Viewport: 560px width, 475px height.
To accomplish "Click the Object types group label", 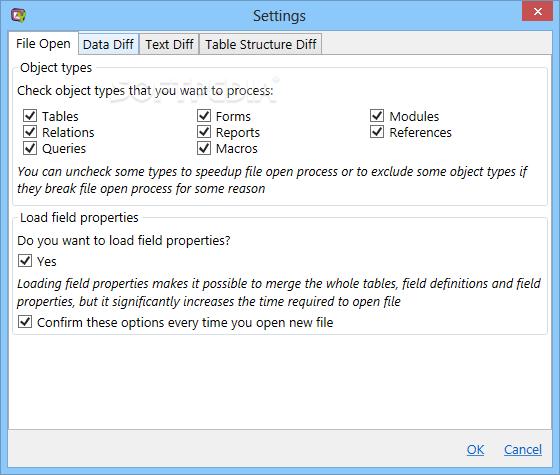I will (56, 68).
